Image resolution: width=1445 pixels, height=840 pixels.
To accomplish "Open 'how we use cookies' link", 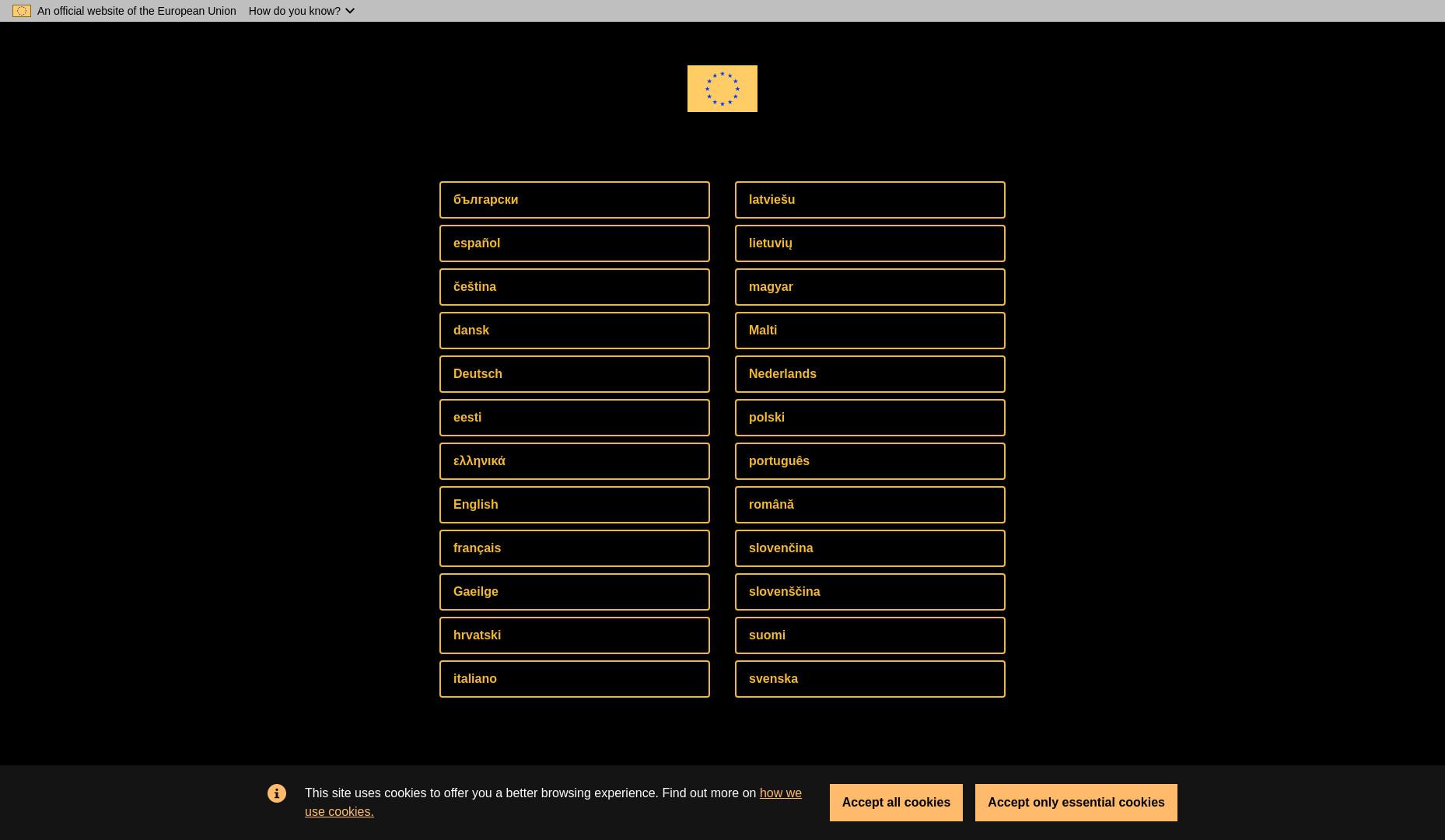I will click(780, 793).
